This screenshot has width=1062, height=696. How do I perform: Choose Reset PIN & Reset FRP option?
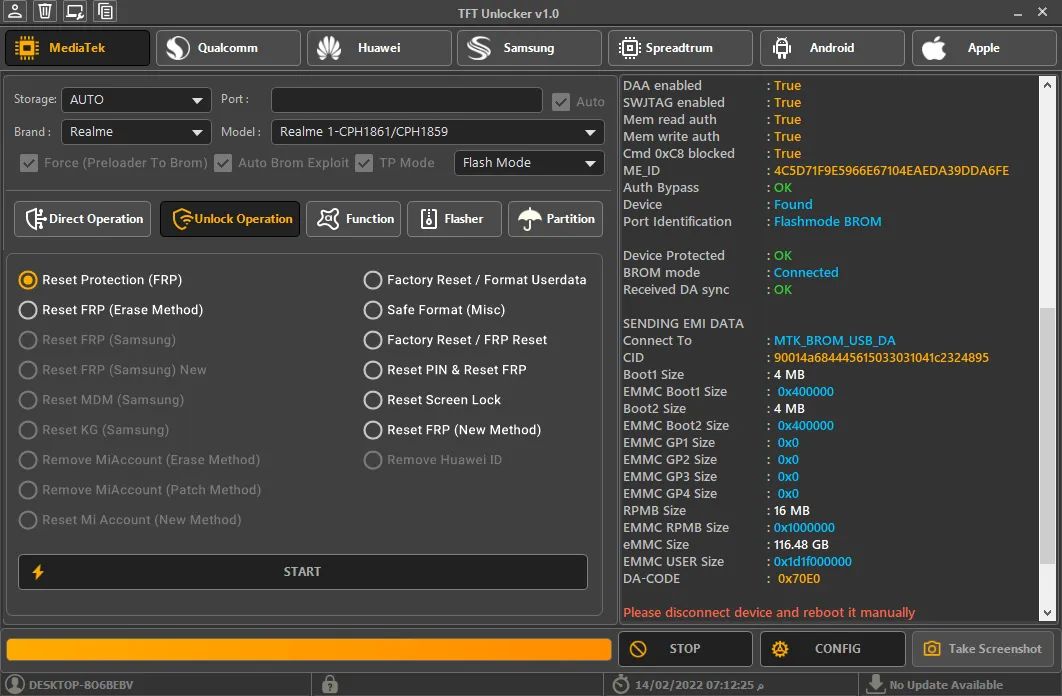click(x=373, y=370)
